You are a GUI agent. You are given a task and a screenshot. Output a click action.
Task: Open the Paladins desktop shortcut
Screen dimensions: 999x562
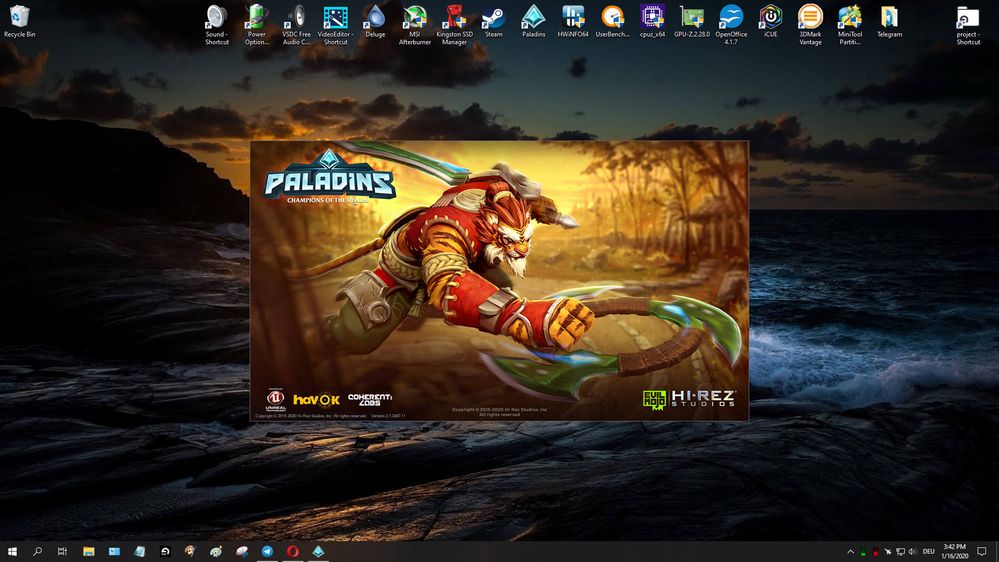533,20
